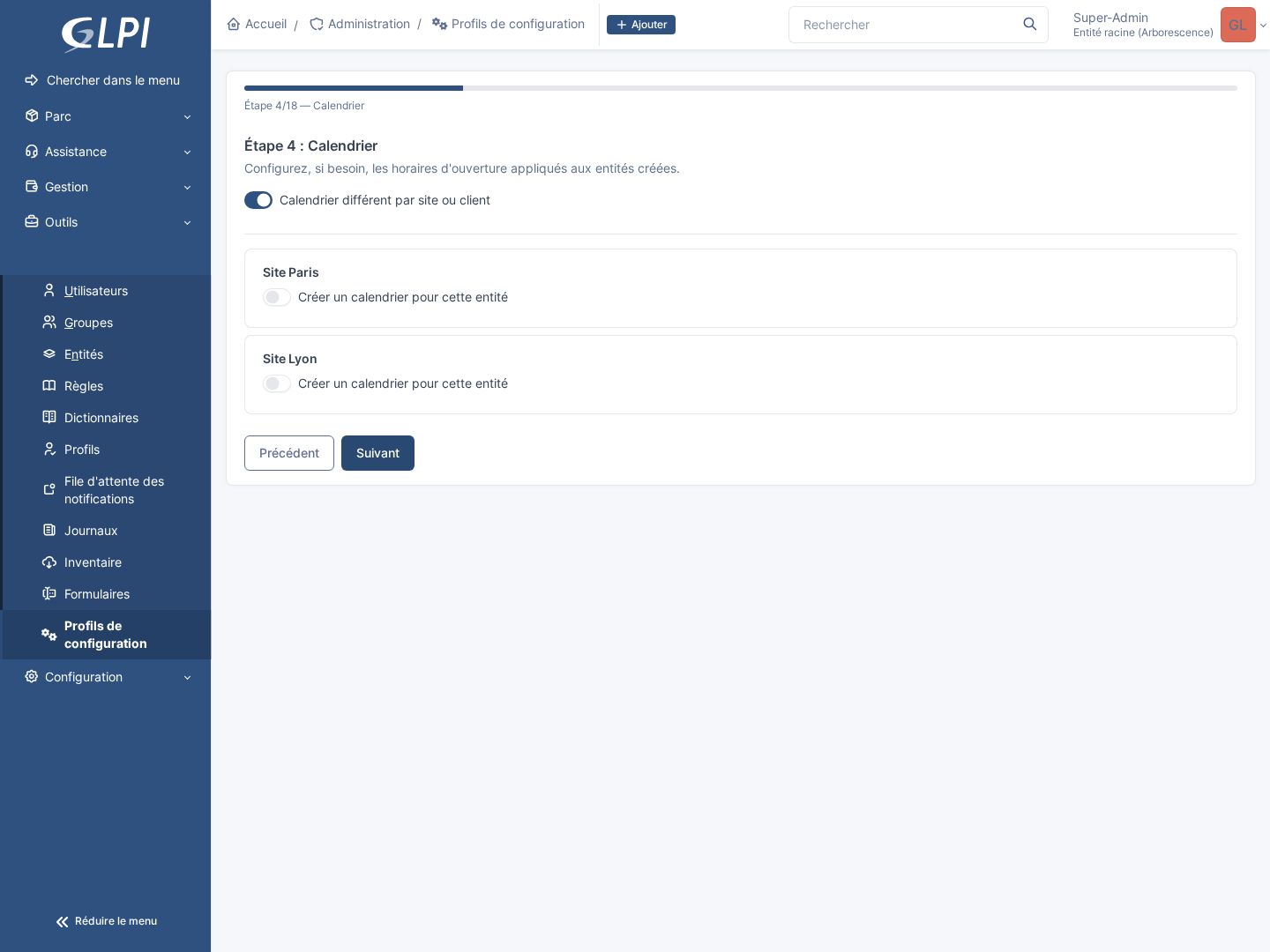1270x952 pixels.
Task: Click the Inventaire cloud download icon
Action: pos(49,562)
